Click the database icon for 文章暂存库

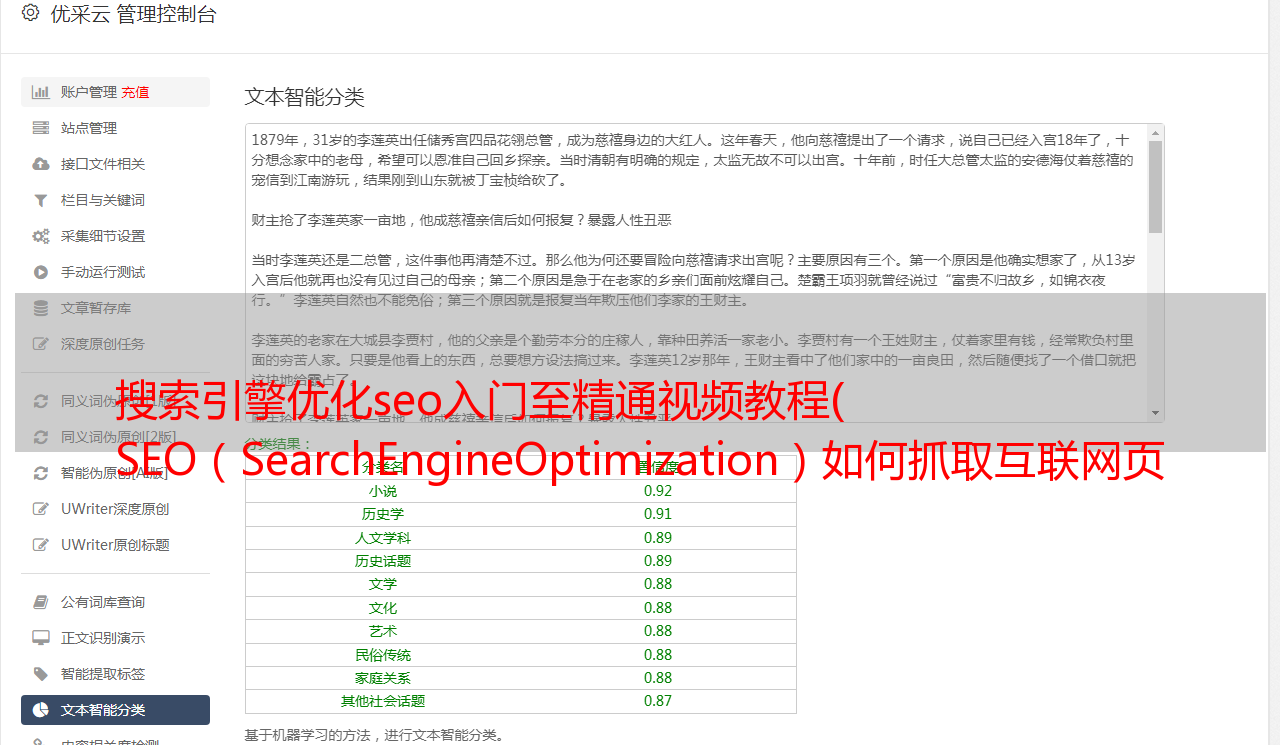click(x=40, y=308)
